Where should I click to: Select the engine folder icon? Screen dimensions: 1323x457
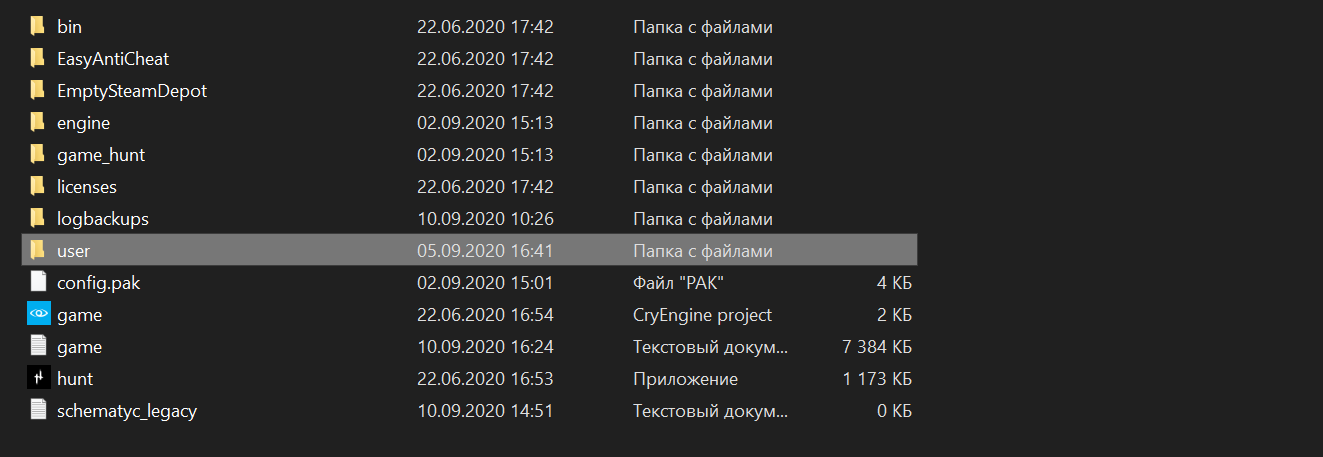(x=38, y=123)
